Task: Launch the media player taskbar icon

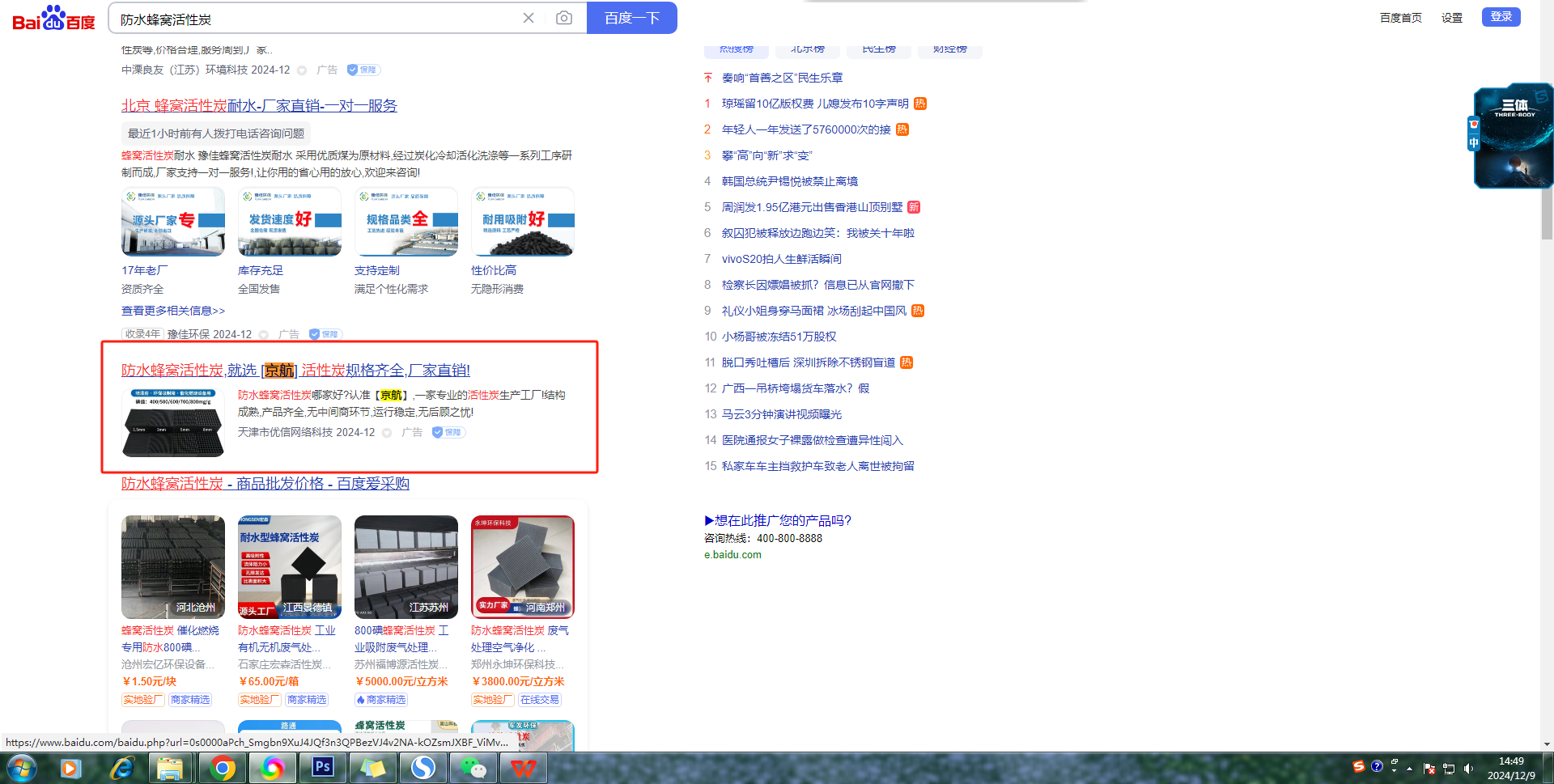Action: (70, 768)
